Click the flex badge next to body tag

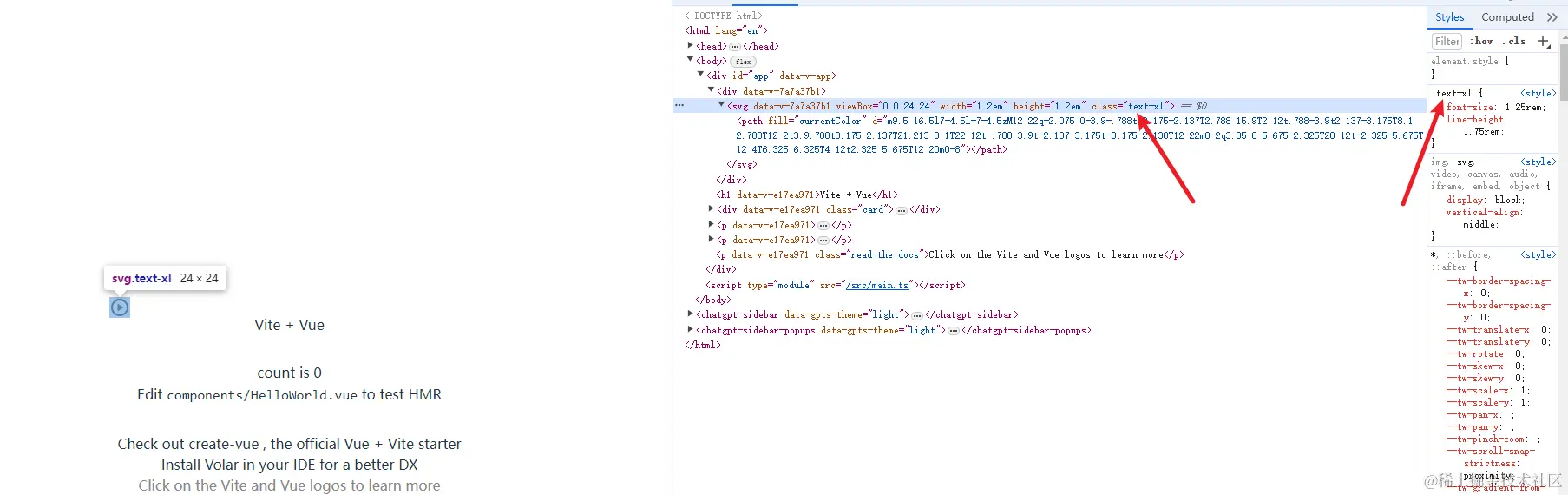[x=744, y=62]
